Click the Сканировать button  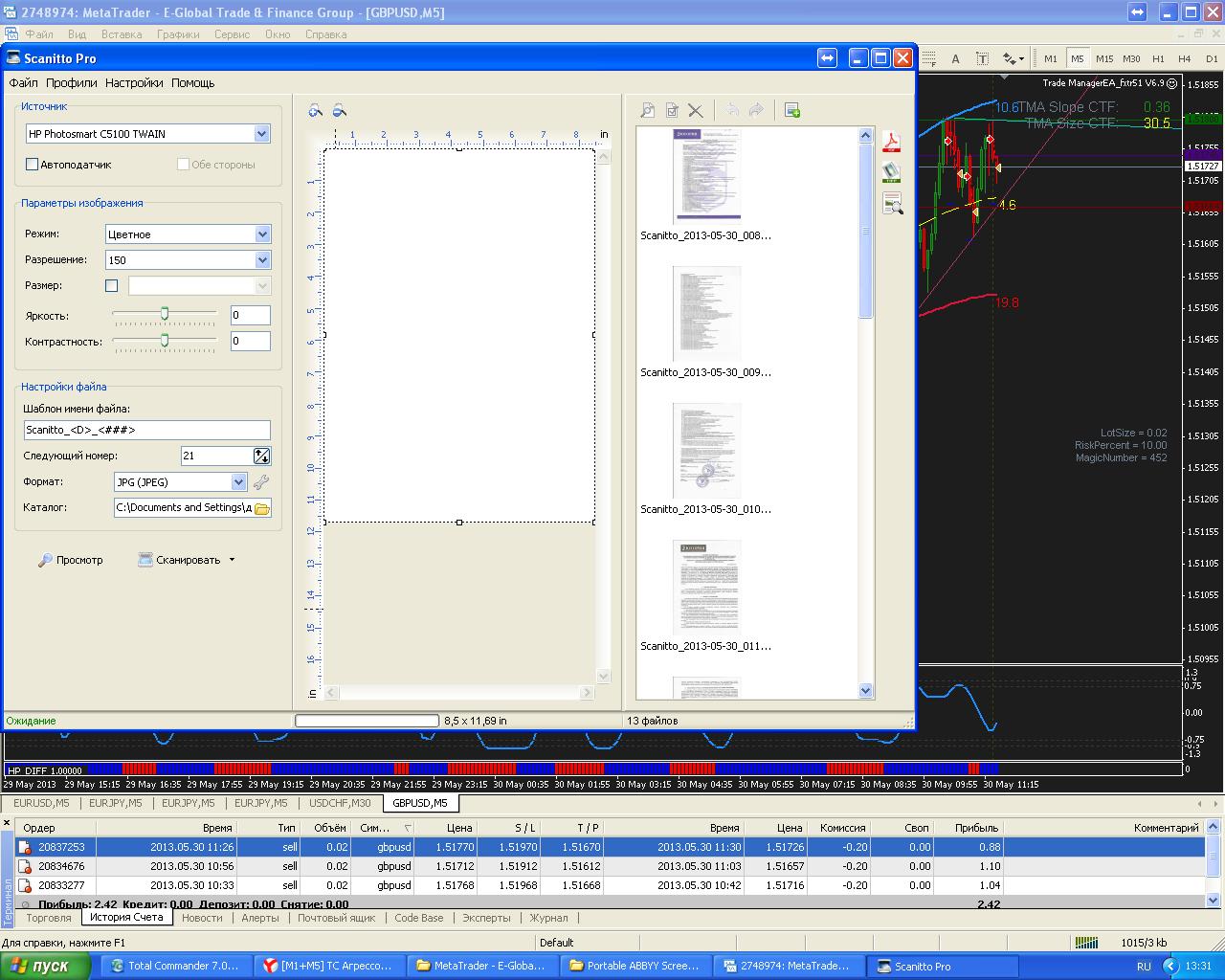(x=187, y=560)
